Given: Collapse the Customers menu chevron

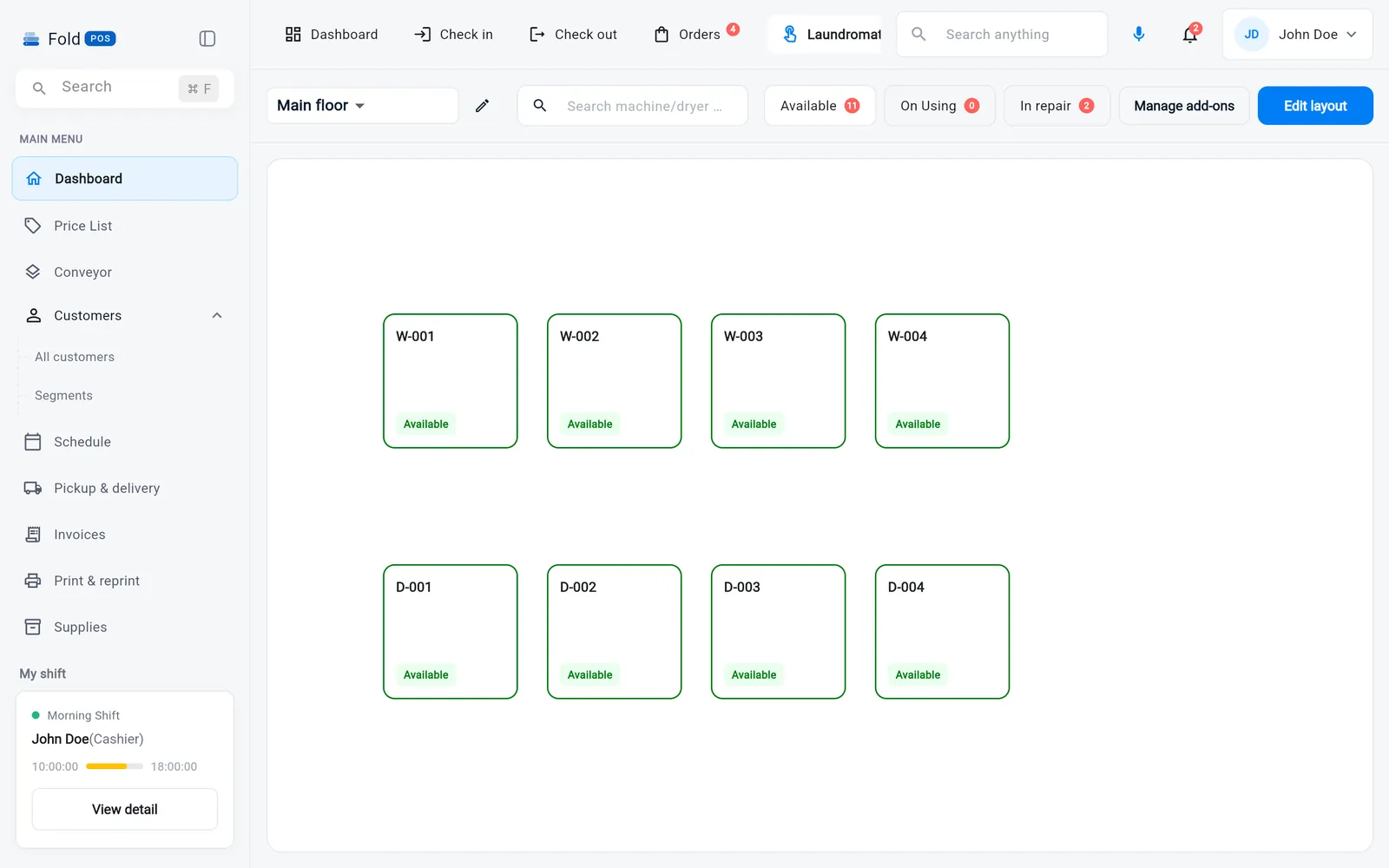Looking at the screenshot, I should [217, 316].
